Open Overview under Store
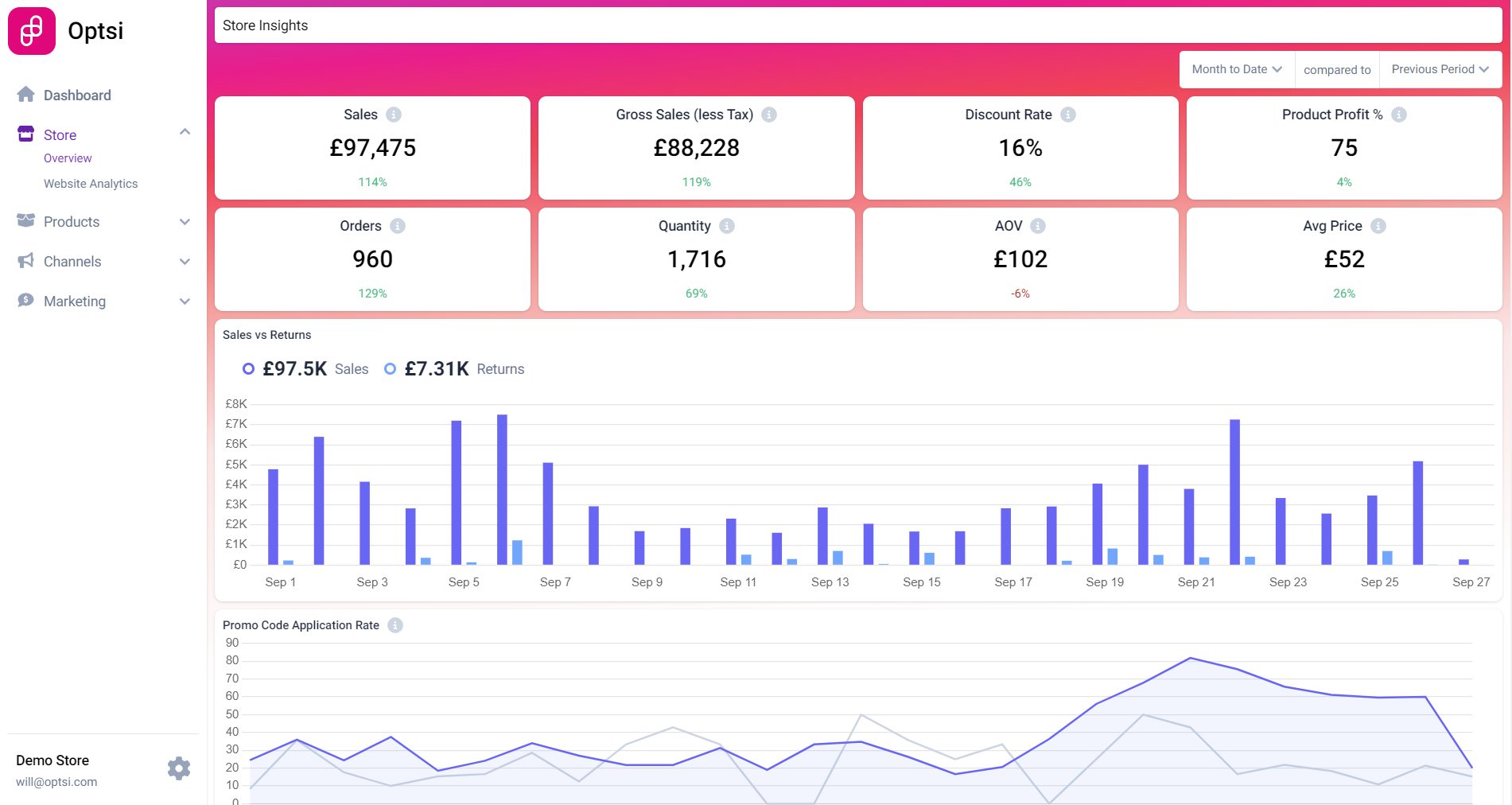 coord(68,158)
